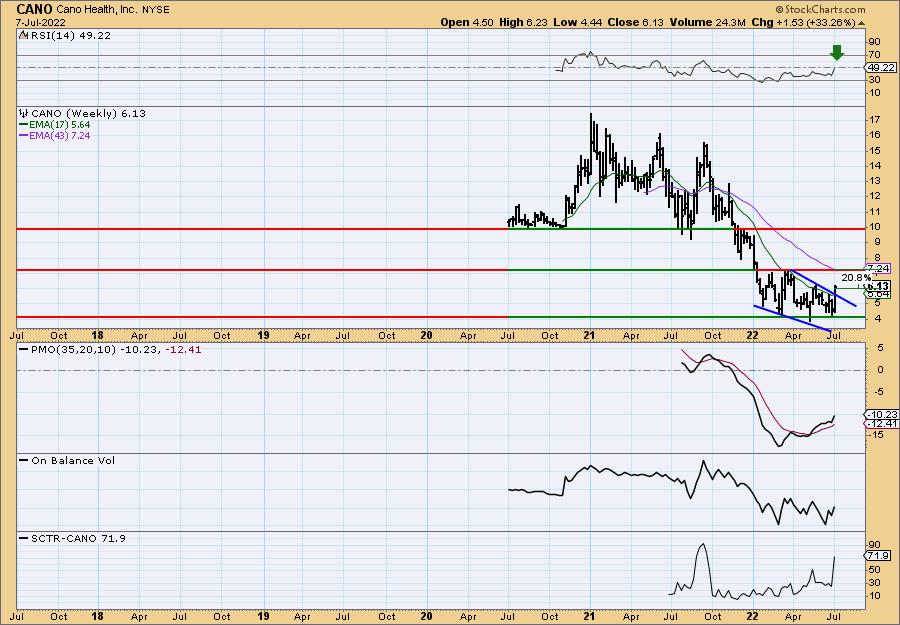Click the 14 label on the price axis
The image size is (900, 625).
[875, 165]
